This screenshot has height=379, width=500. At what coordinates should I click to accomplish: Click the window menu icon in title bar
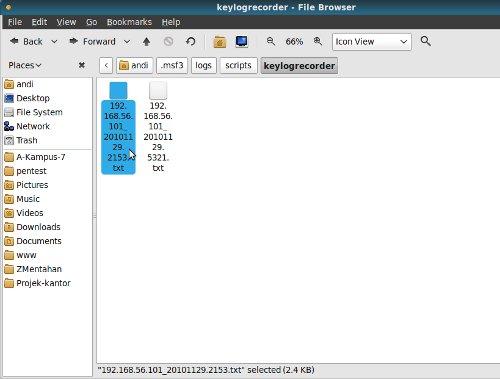(8, 7)
